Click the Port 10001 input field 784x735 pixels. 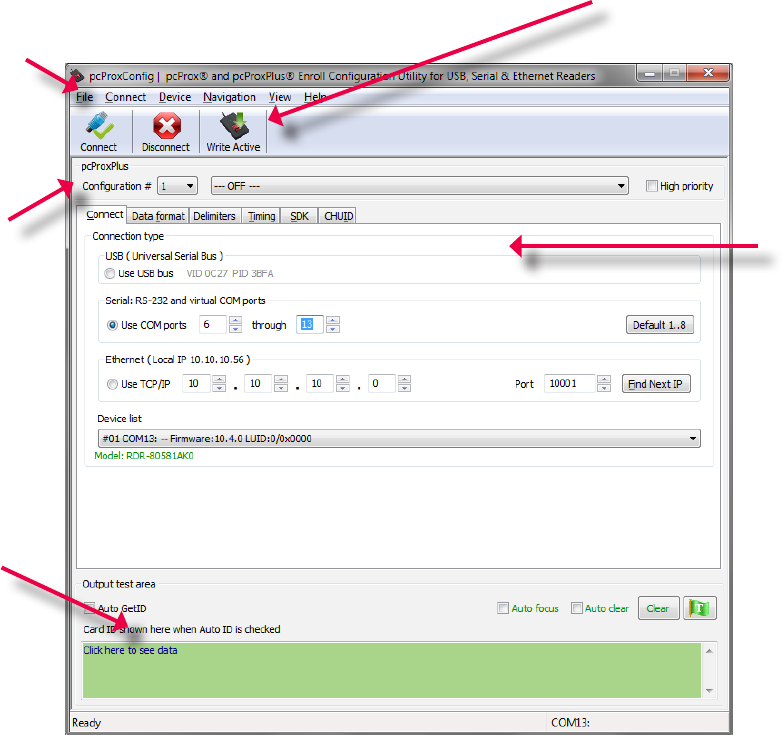pyautogui.click(x=570, y=384)
